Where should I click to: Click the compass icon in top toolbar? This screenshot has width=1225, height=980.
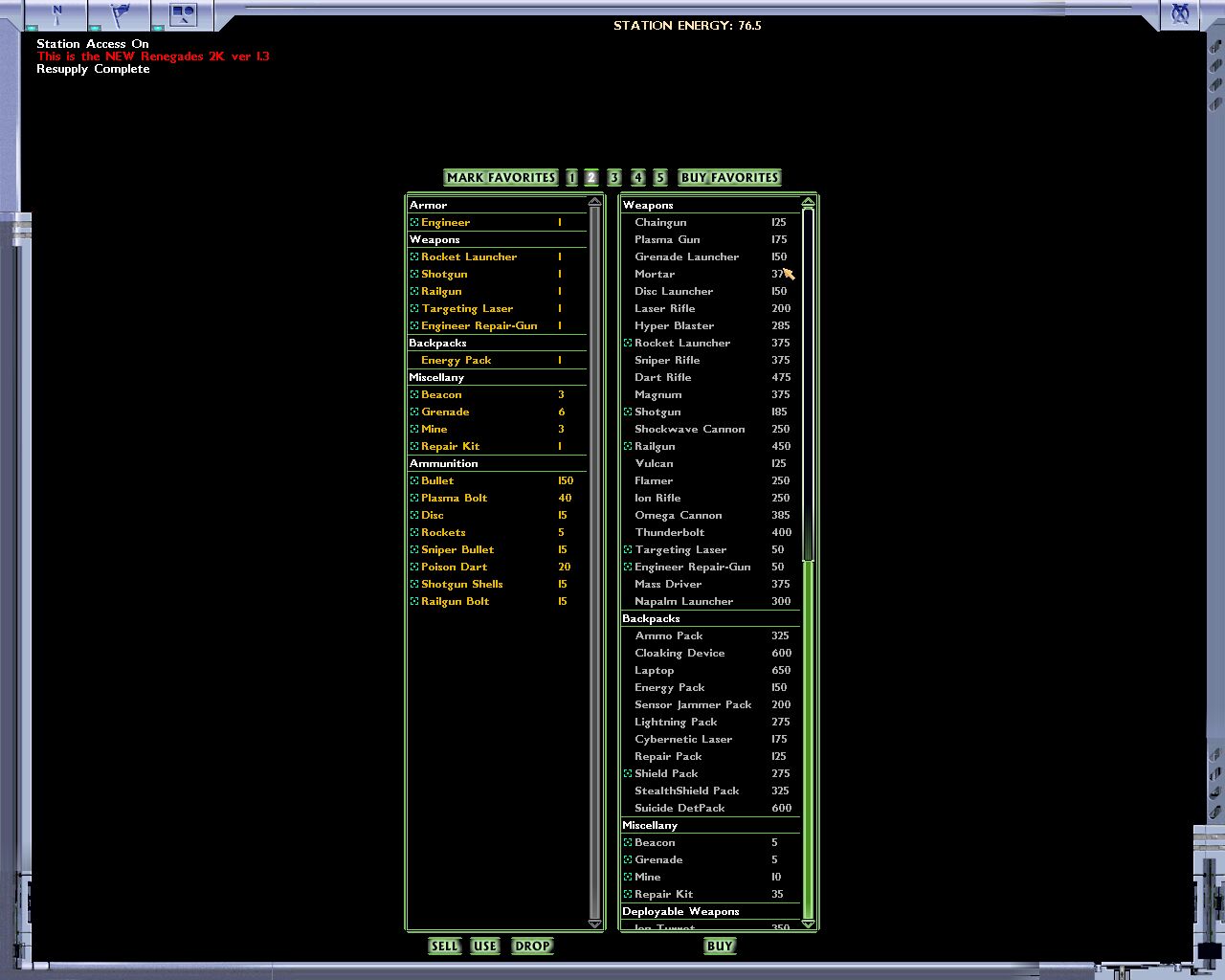57,14
